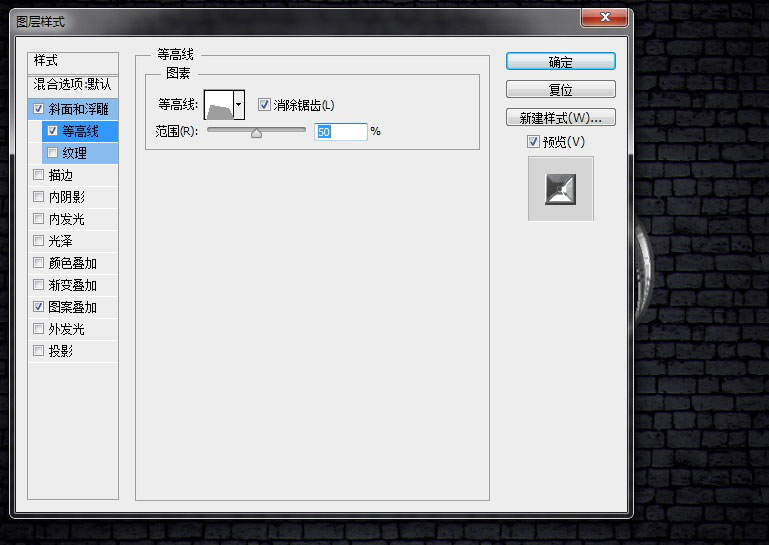Open the 描边 style settings label

pos(61,175)
